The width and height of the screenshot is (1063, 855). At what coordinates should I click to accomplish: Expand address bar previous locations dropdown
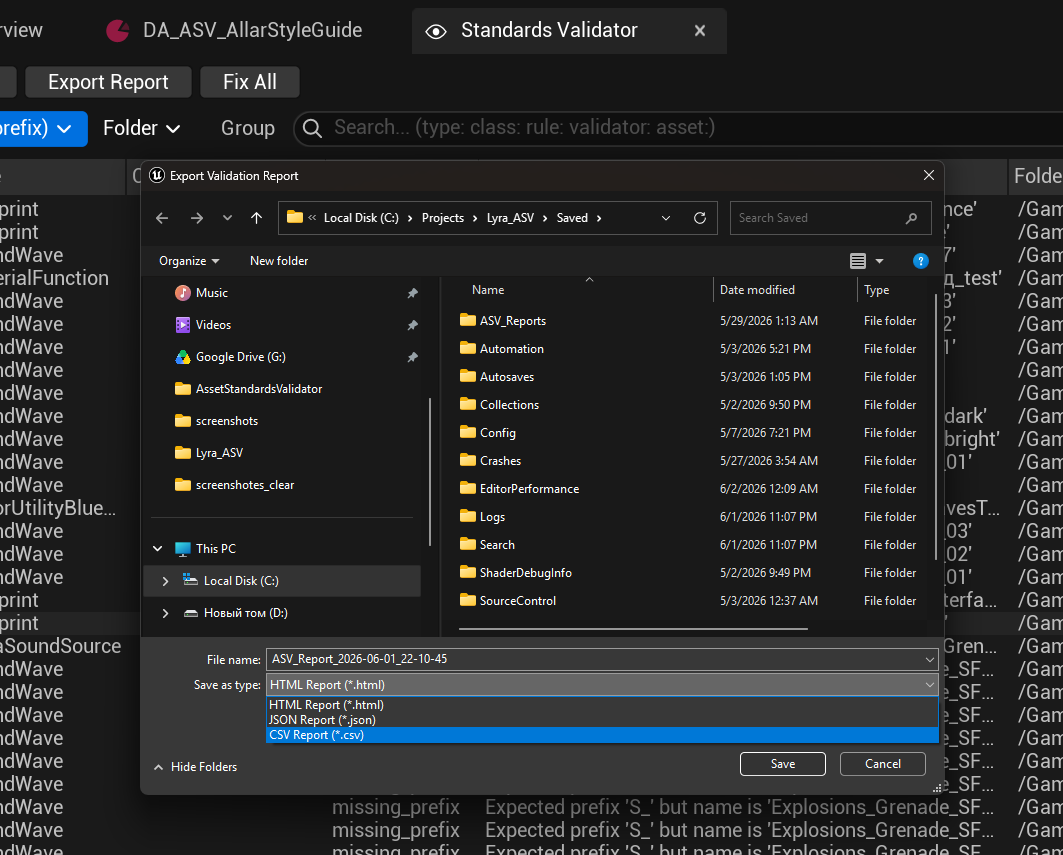click(666, 218)
